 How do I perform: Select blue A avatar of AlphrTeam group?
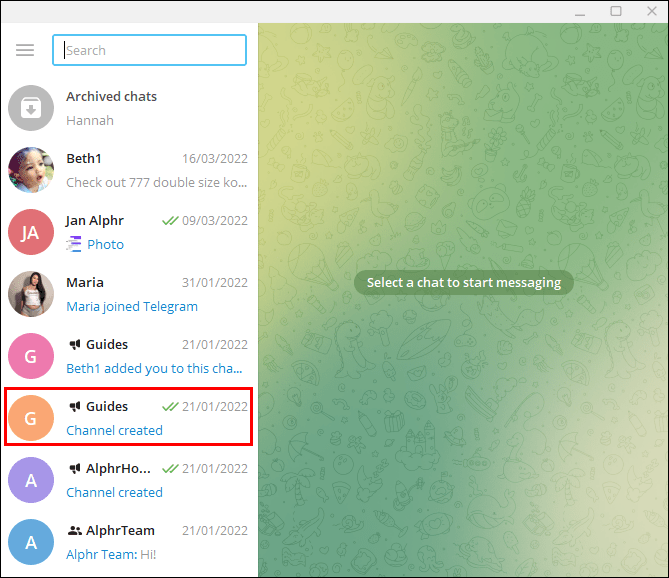point(31,542)
